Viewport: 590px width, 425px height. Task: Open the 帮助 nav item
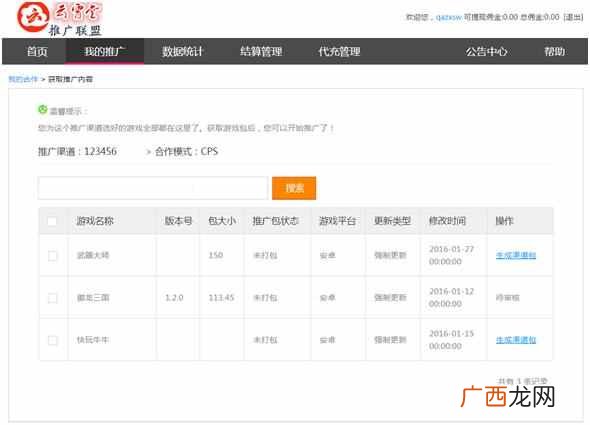555,52
